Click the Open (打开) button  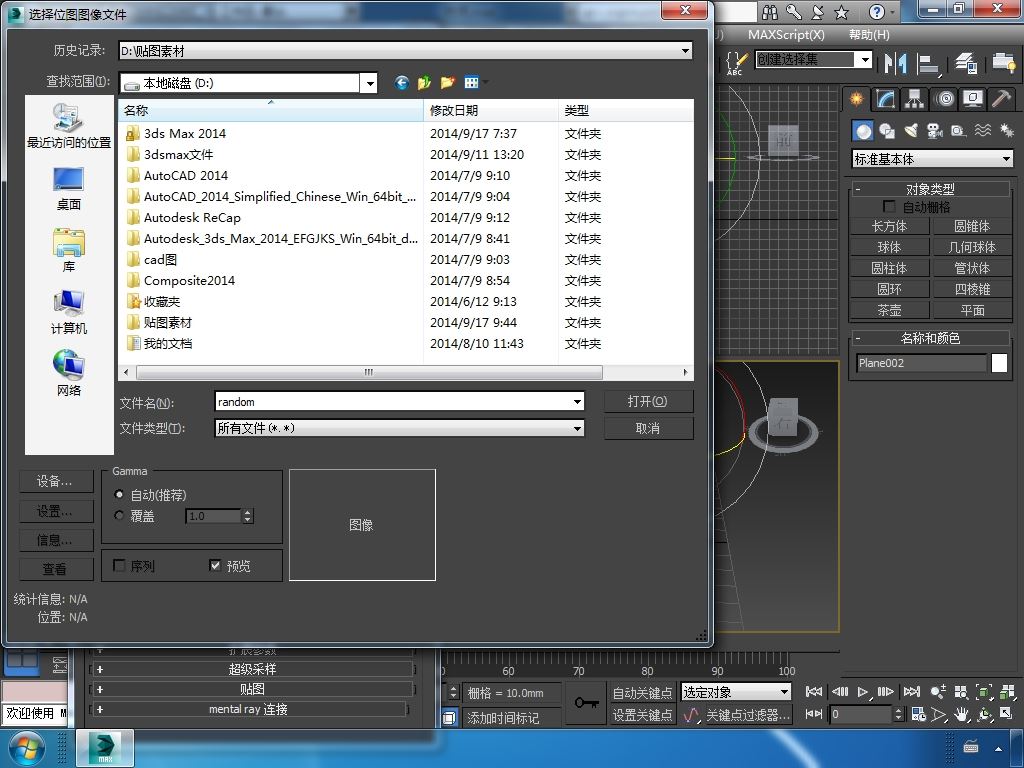click(x=648, y=401)
